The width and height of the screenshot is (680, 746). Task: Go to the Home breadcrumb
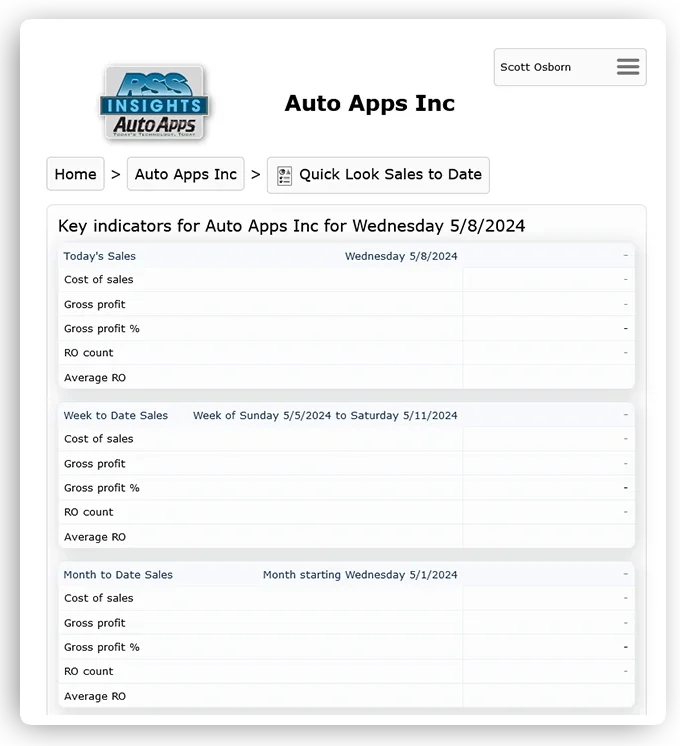(75, 174)
